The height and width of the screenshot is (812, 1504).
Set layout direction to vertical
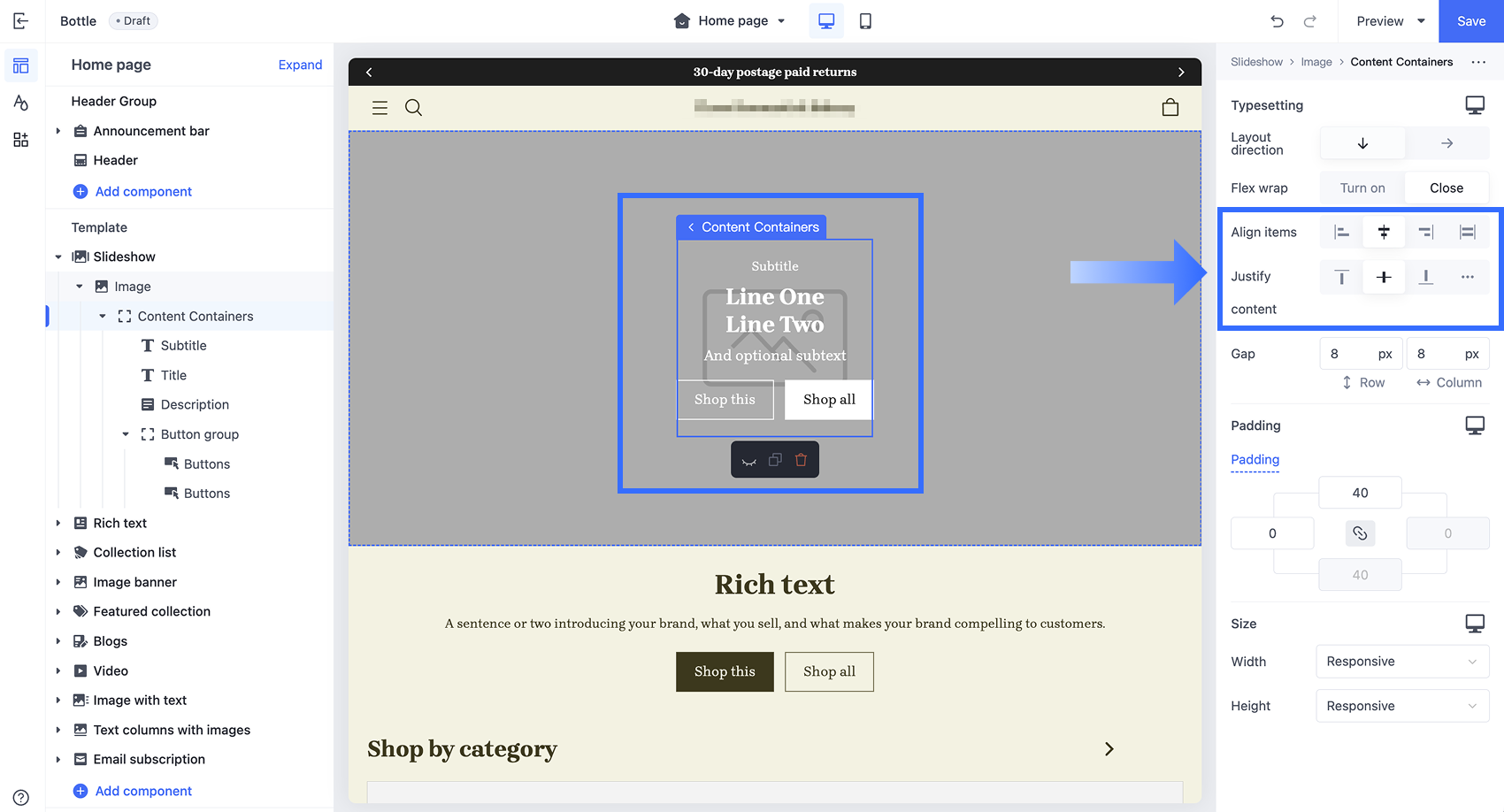tap(1362, 143)
